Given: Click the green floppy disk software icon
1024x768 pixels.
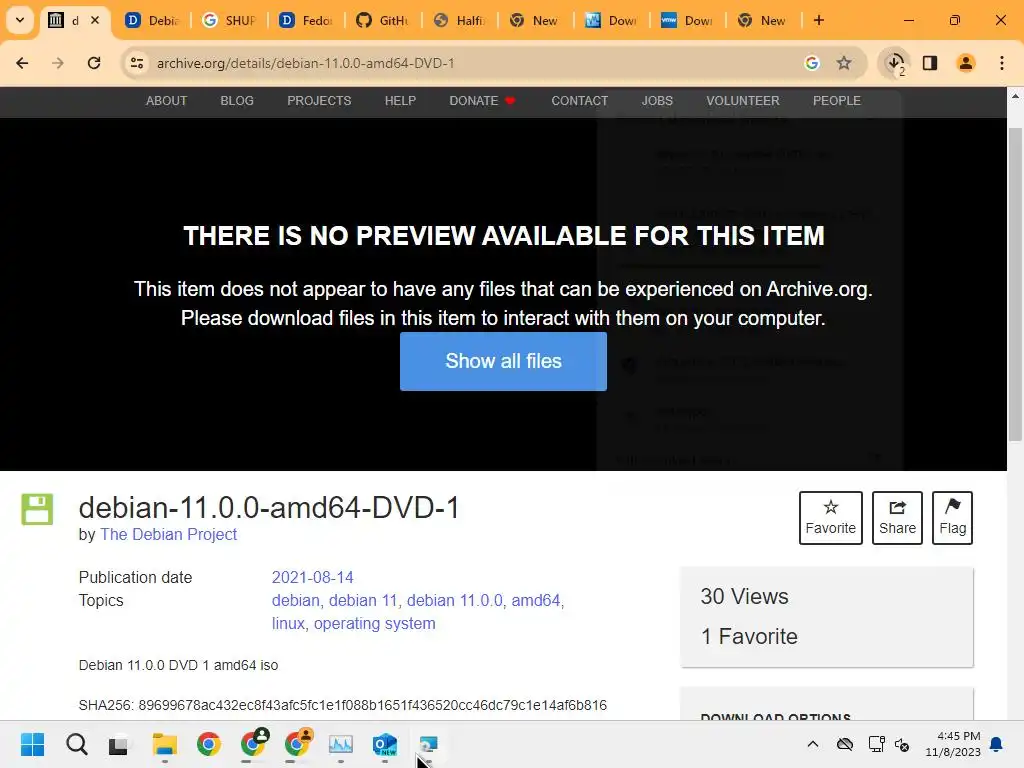Looking at the screenshot, I should tap(37, 509).
